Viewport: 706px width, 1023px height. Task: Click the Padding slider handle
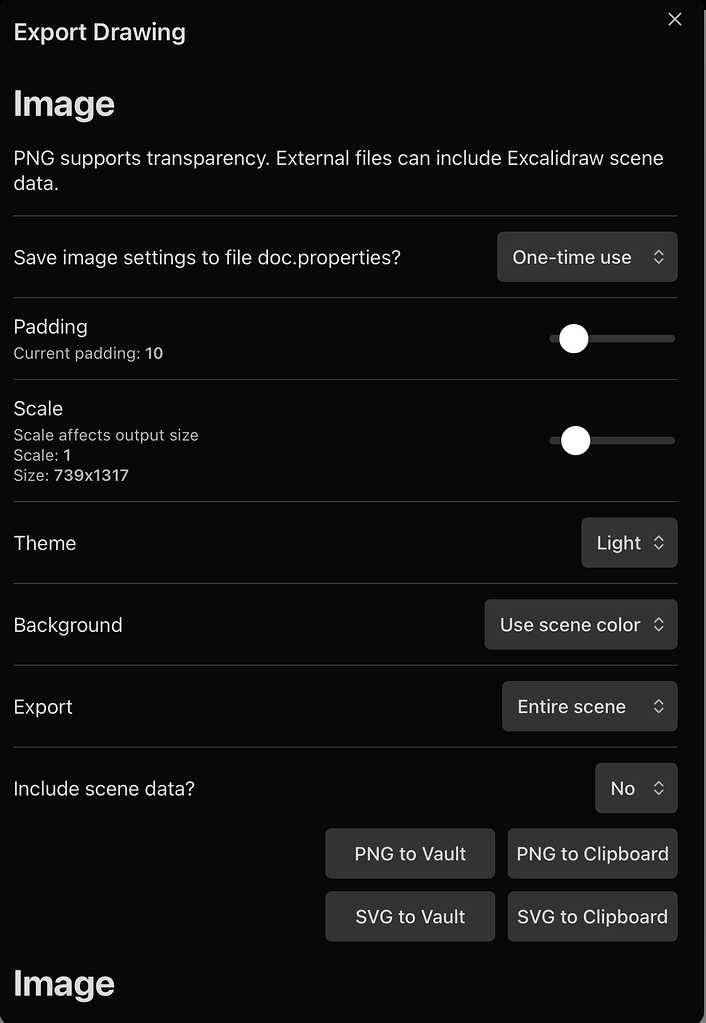pyautogui.click(x=574, y=339)
